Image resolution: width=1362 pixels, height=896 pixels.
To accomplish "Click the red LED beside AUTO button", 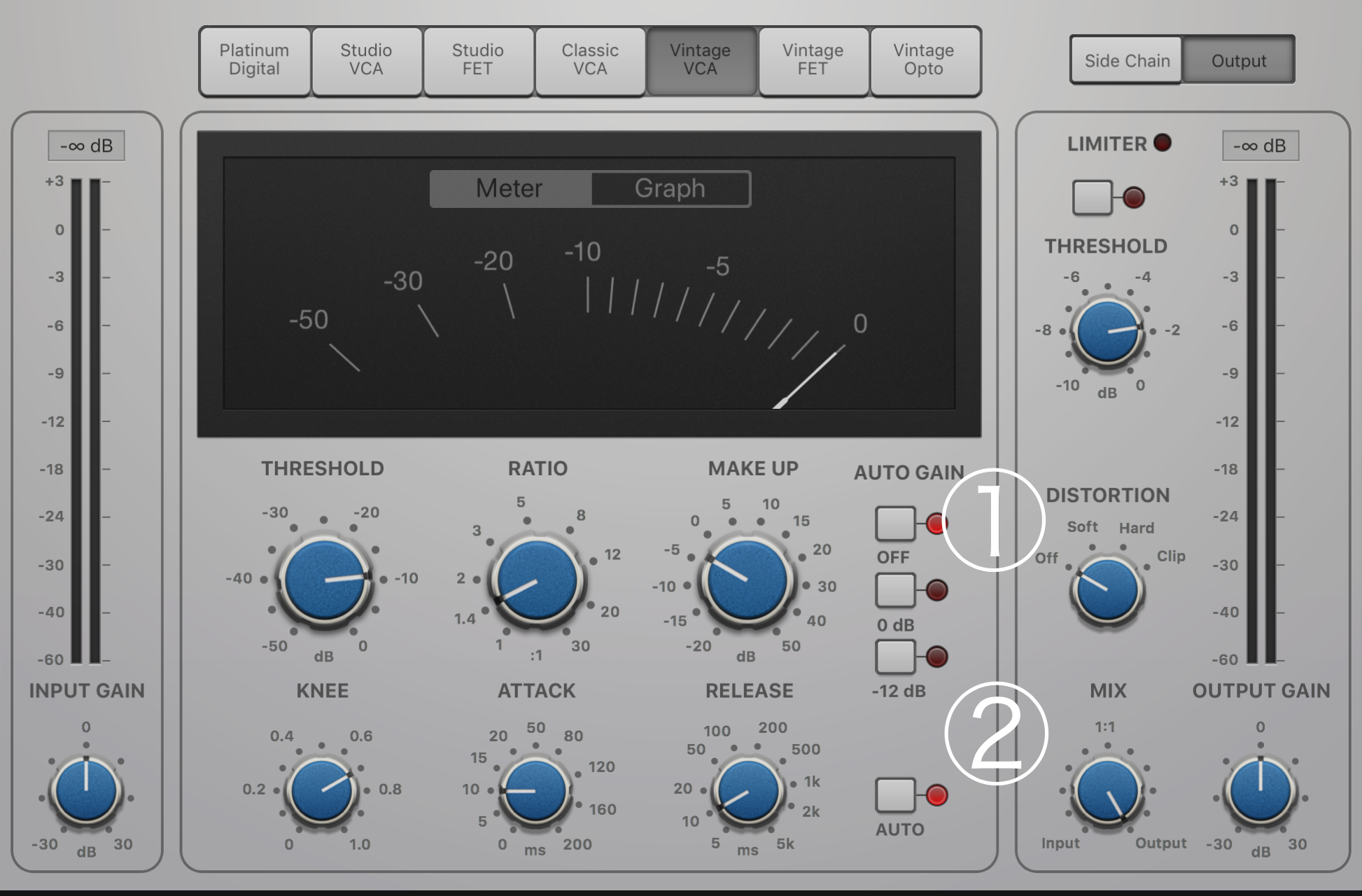I will [x=936, y=795].
